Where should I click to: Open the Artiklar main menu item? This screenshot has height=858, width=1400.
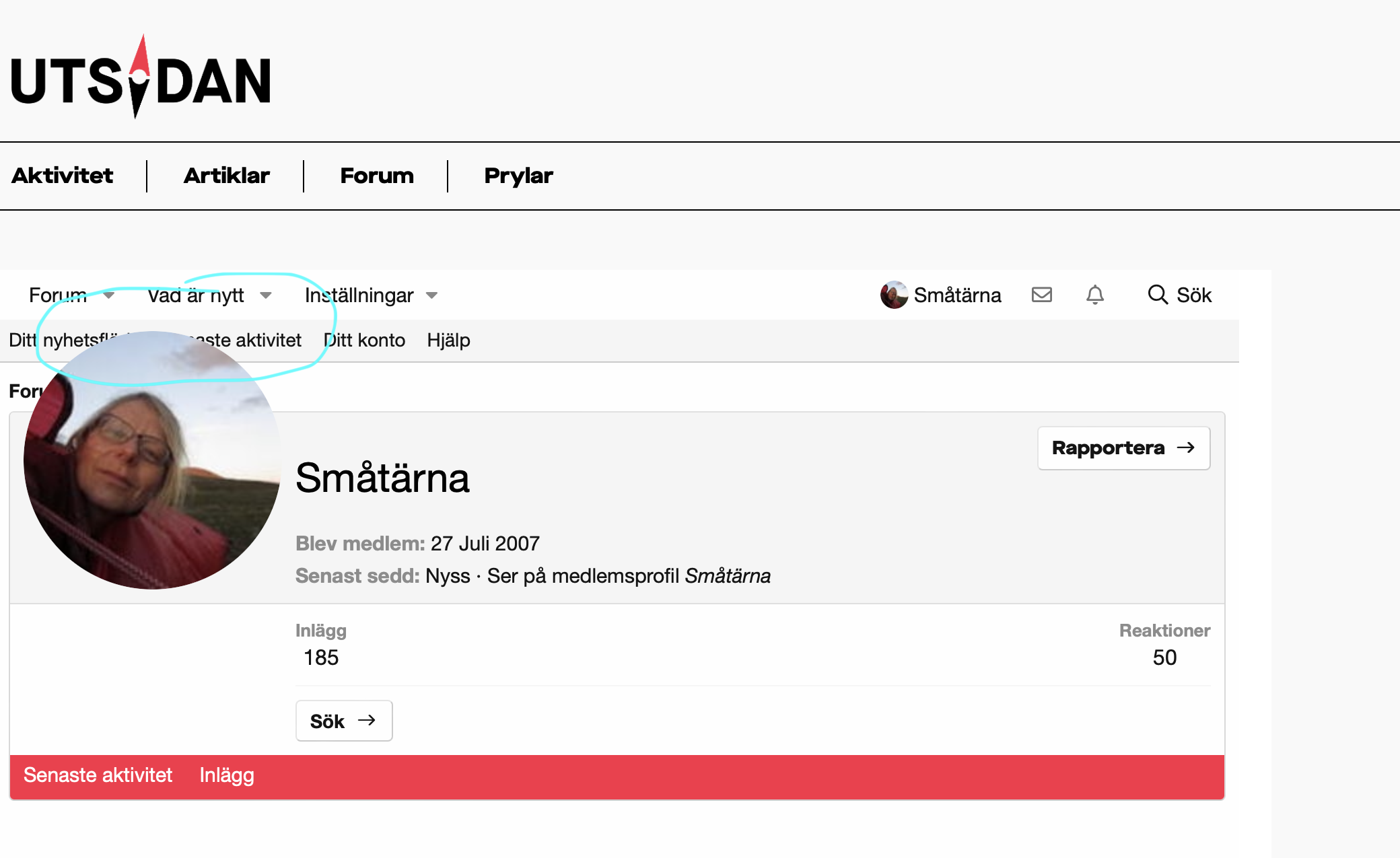coord(226,176)
